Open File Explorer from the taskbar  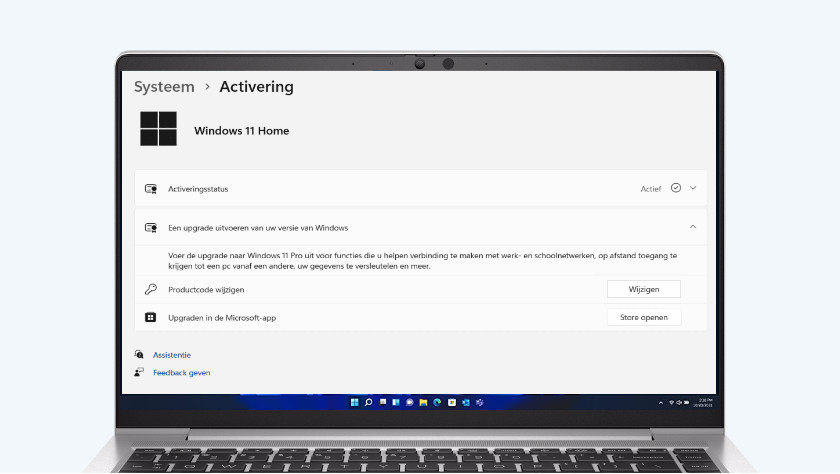click(423, 402)
